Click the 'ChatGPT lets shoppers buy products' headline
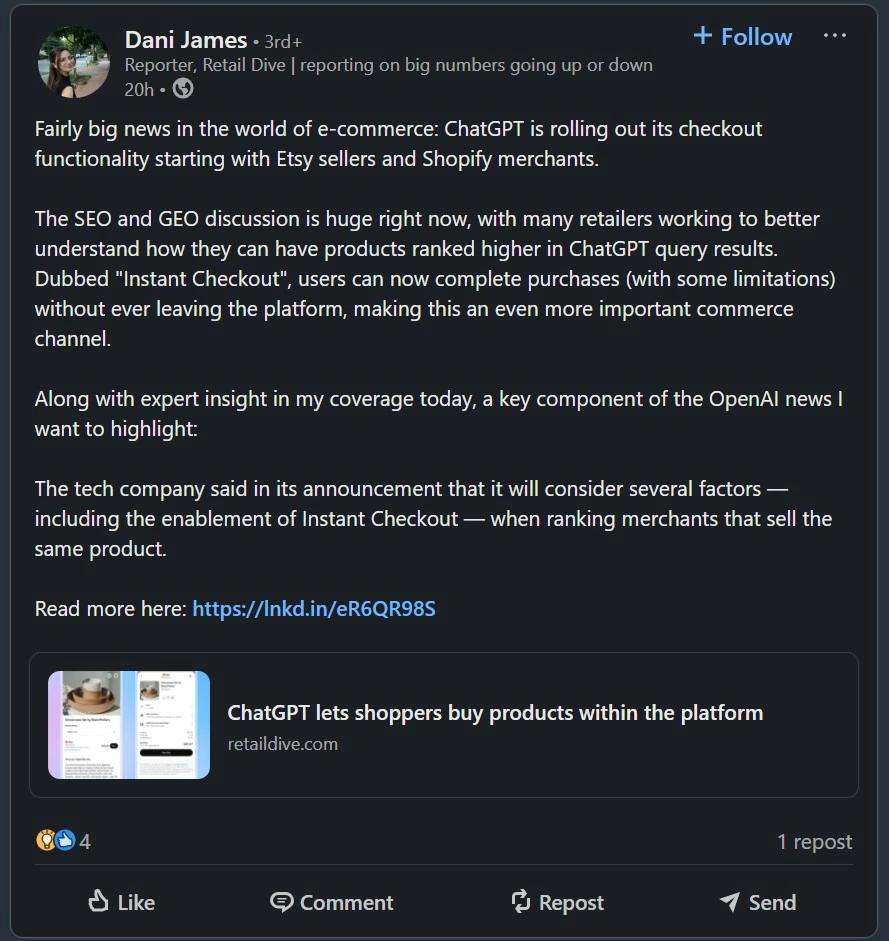This screenshot has width=889, height=941. coord(495,713)
